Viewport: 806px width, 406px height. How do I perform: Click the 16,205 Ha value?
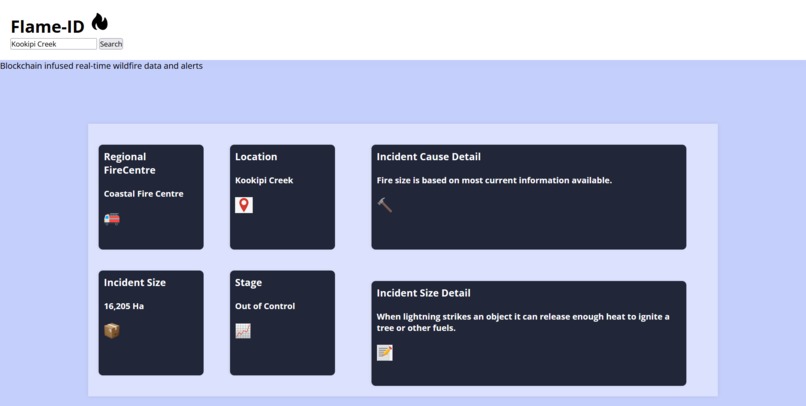pyautogui.click(x=124, y=306)
